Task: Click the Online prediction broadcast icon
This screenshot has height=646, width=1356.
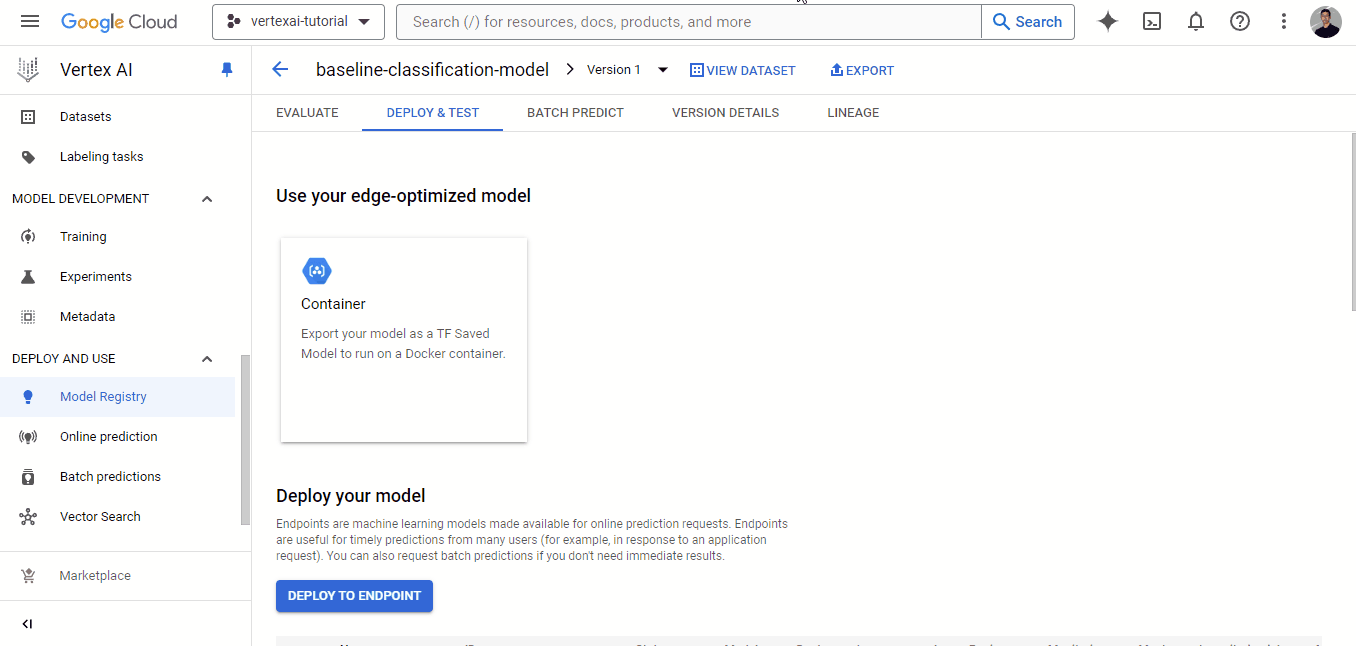Action: pos(28,437)
